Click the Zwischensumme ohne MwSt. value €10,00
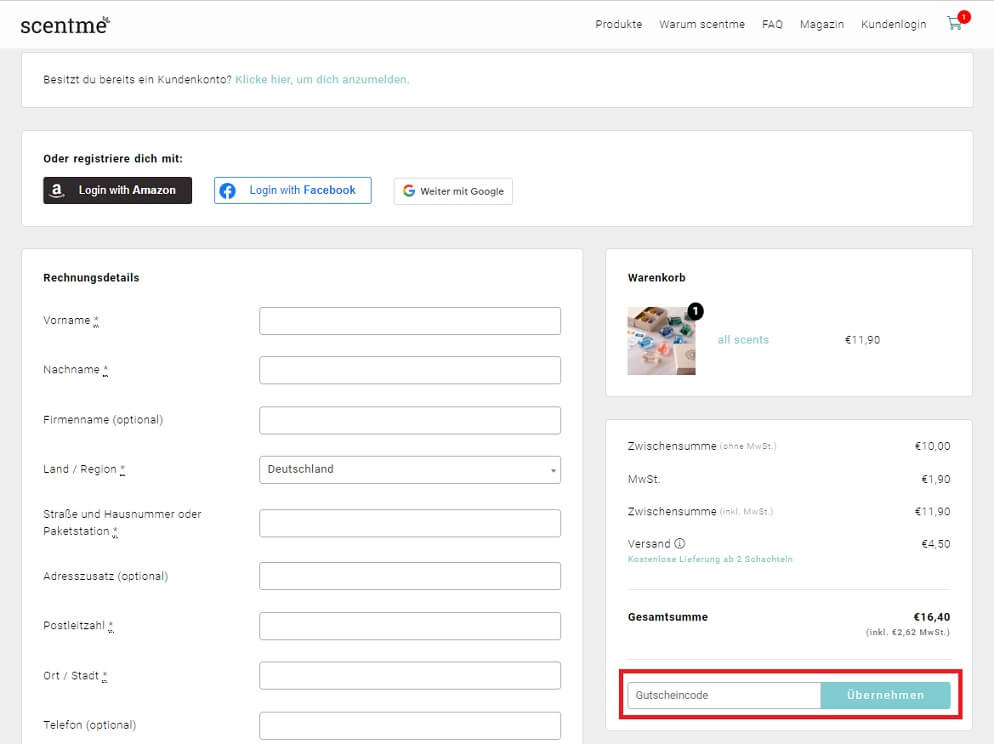Image resolution: width=994 pixels, height=744 pixels. 933,446
